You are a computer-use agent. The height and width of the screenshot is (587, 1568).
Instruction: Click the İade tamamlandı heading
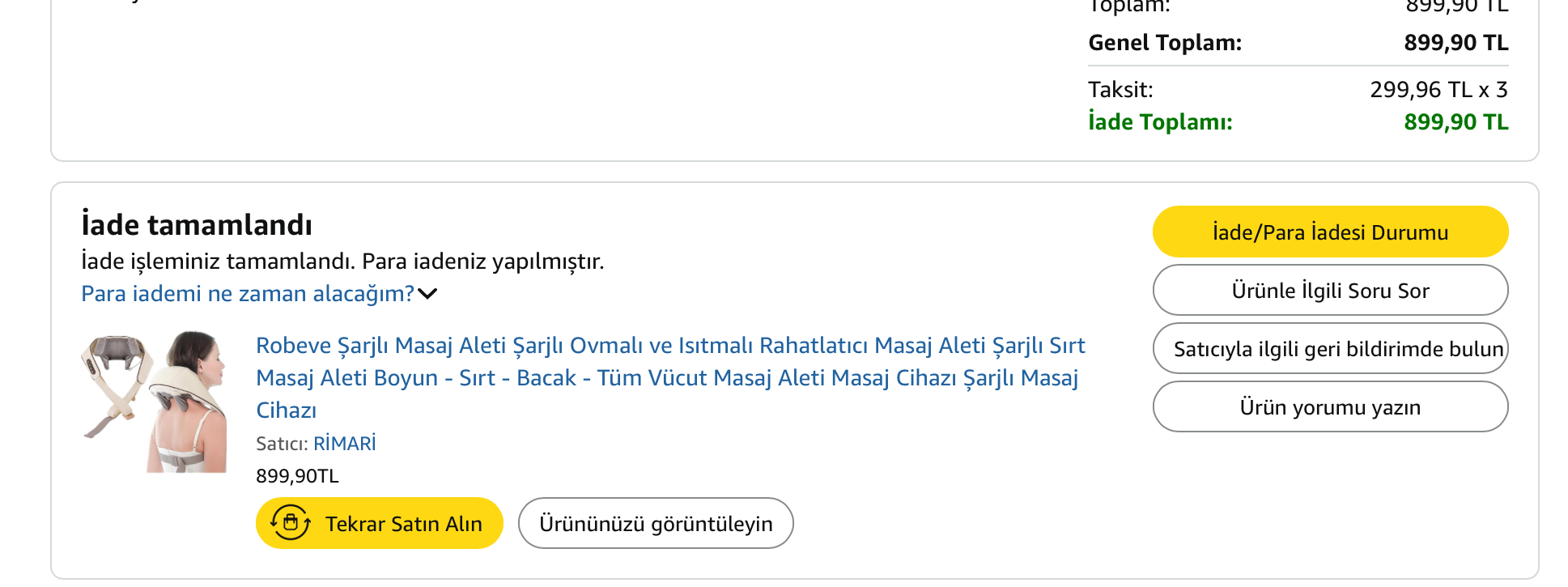pos(197,224)
